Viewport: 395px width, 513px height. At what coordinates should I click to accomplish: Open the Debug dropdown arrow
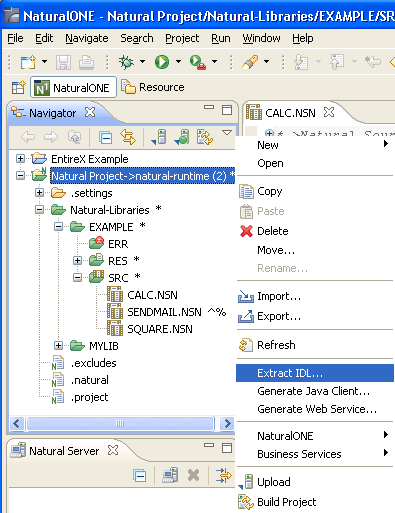(x=142, y=61)
